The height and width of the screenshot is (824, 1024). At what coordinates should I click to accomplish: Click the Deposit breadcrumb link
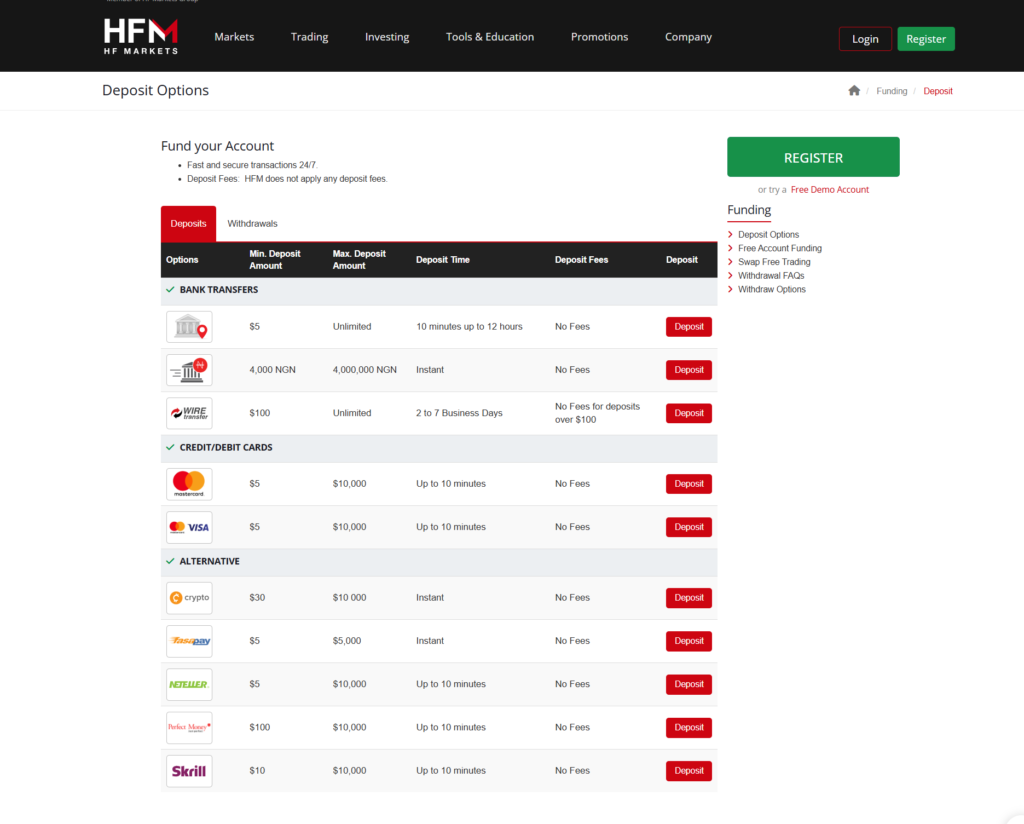point(938,91)
